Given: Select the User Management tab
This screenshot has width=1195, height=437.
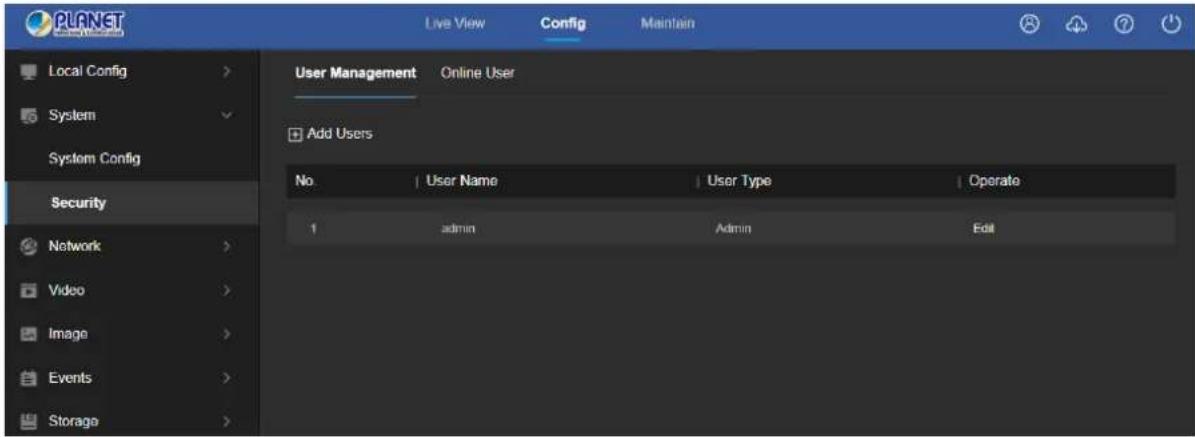Looking at the screenshot, I should [x=355, y=73].
